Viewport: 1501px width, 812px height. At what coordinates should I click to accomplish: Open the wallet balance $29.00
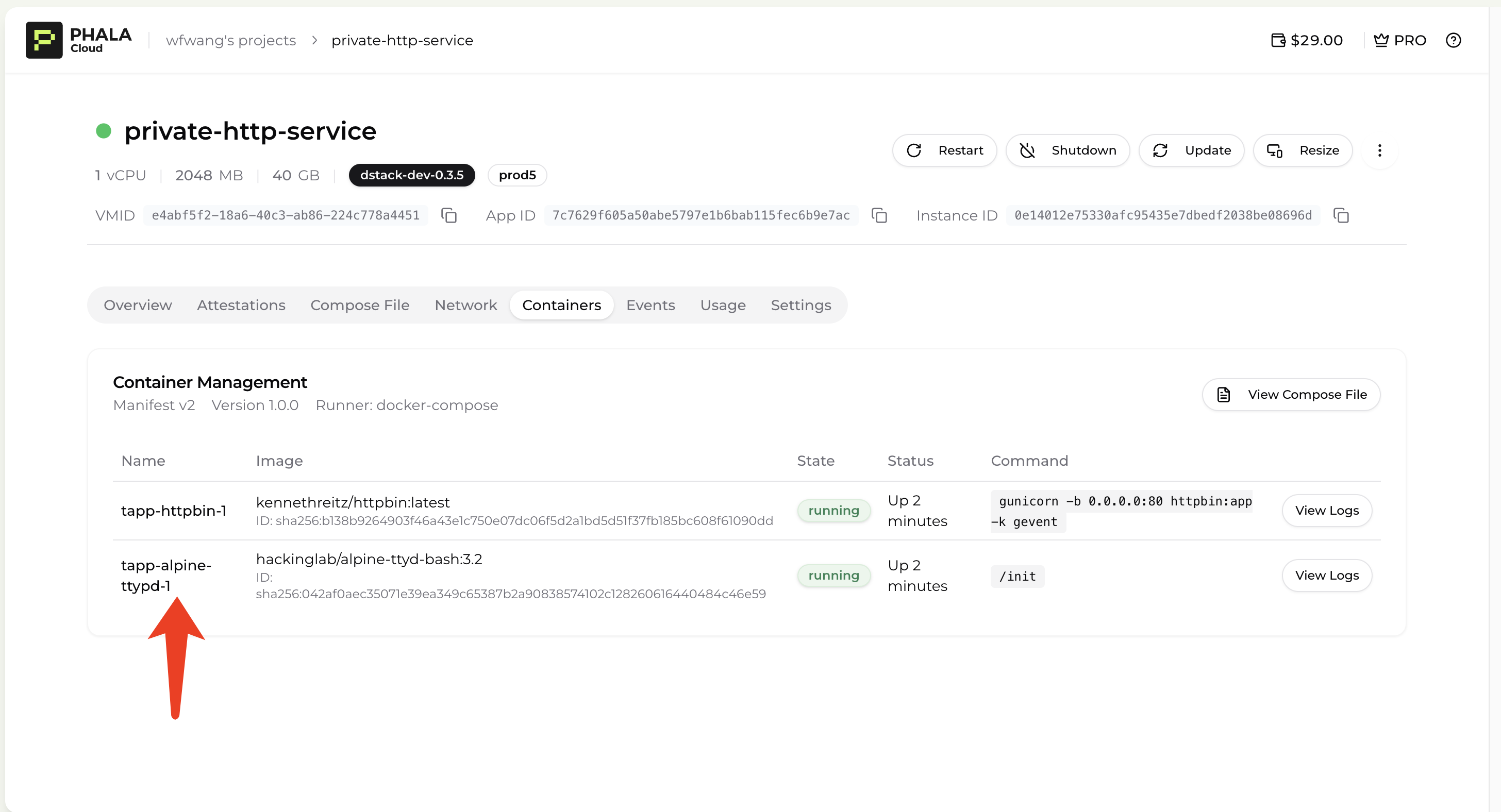(1306, 40)
